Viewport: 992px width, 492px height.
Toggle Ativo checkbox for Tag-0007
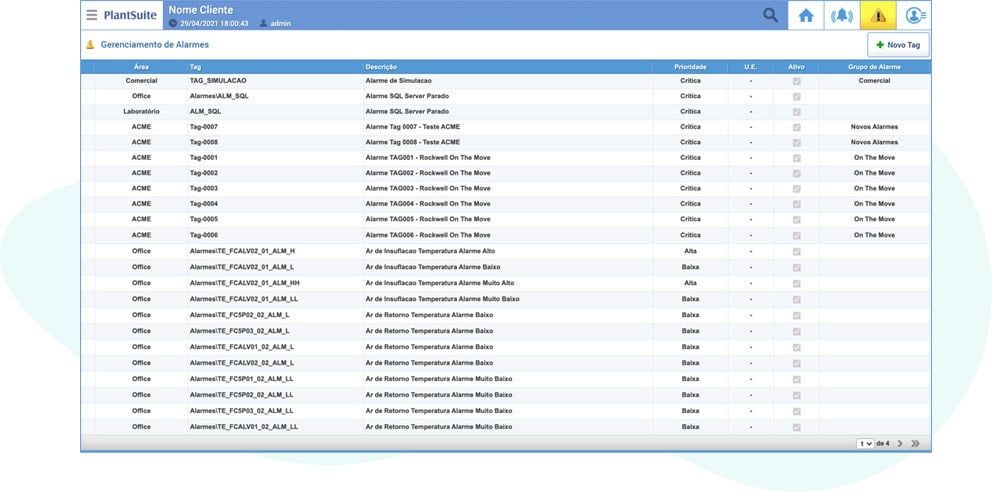coord(796,127)
